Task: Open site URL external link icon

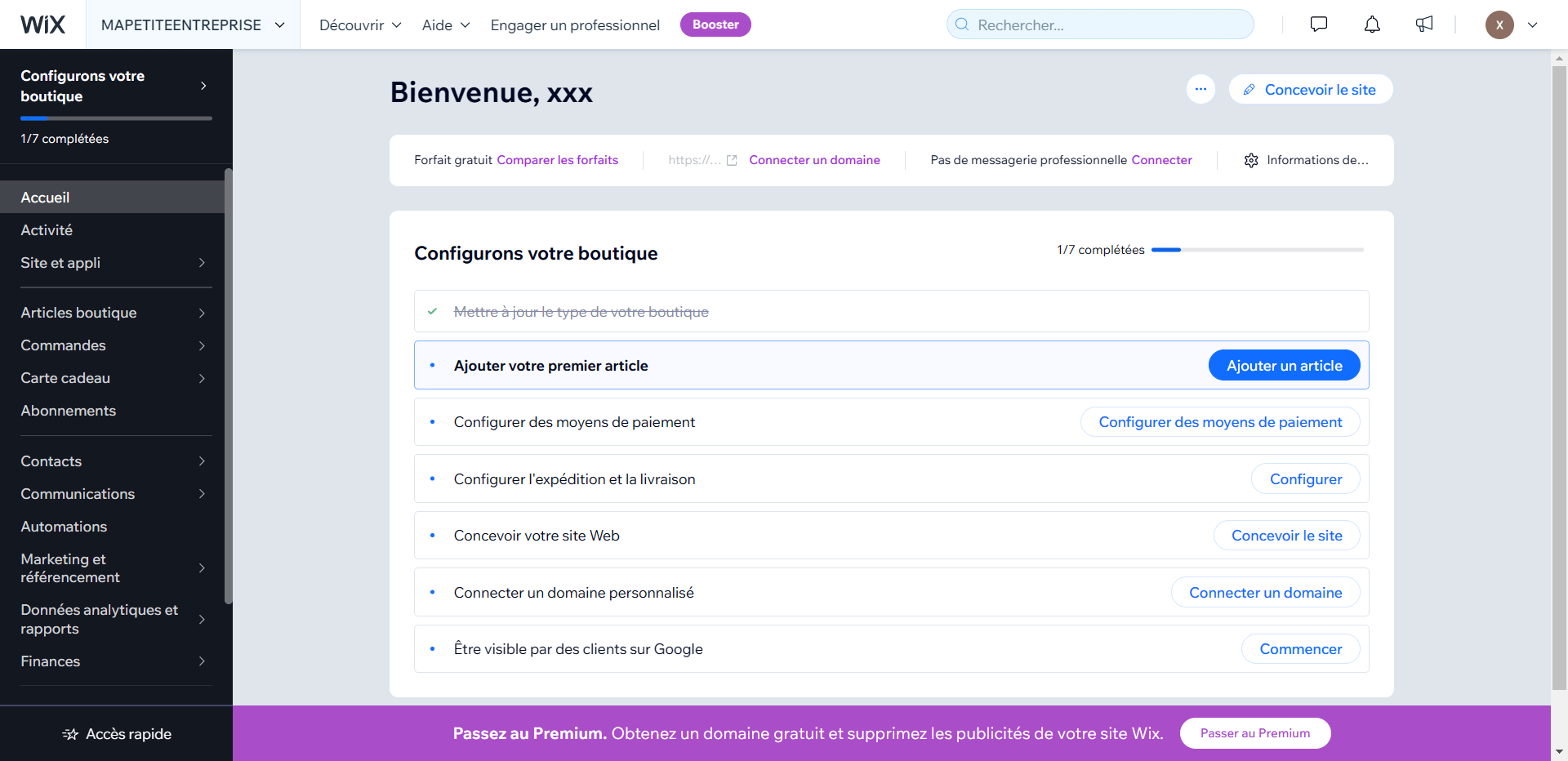Action: tap(732, 160)
